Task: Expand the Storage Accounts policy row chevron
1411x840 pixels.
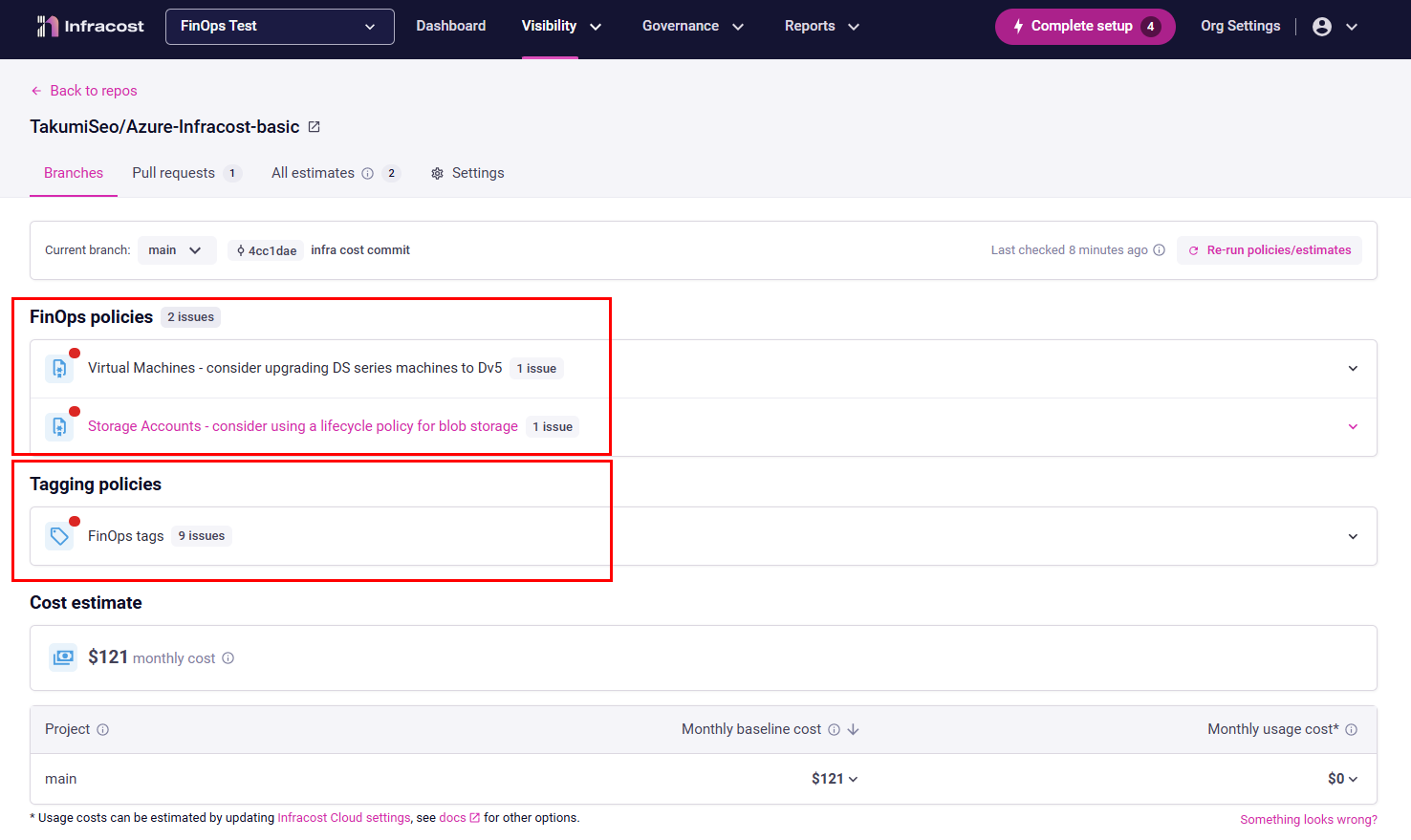Action: click(x=1353, y=427)
